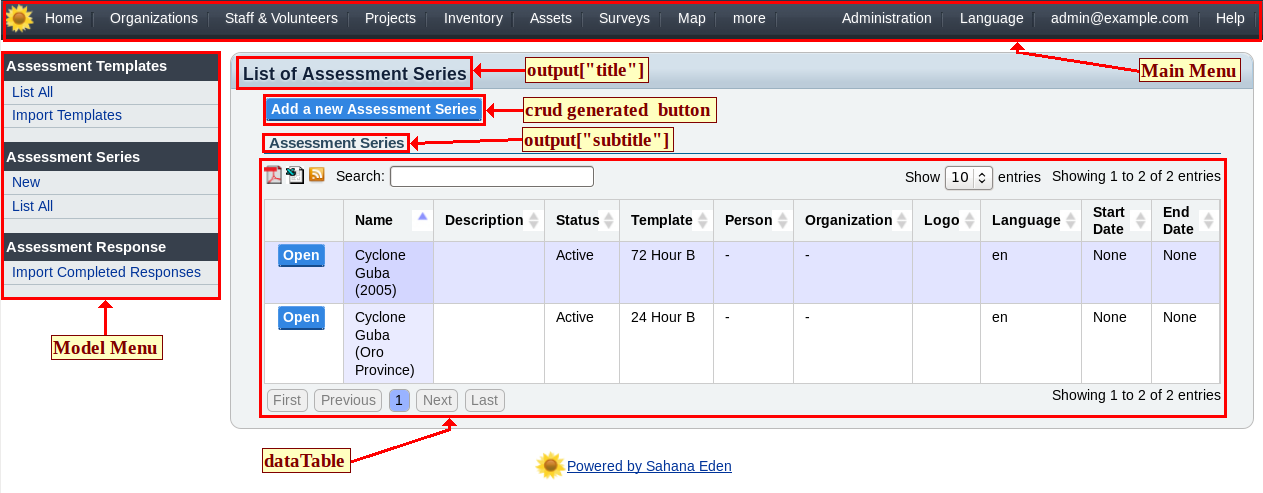
Task: Open the Show entries count dropdown
Action: point(968,177)
